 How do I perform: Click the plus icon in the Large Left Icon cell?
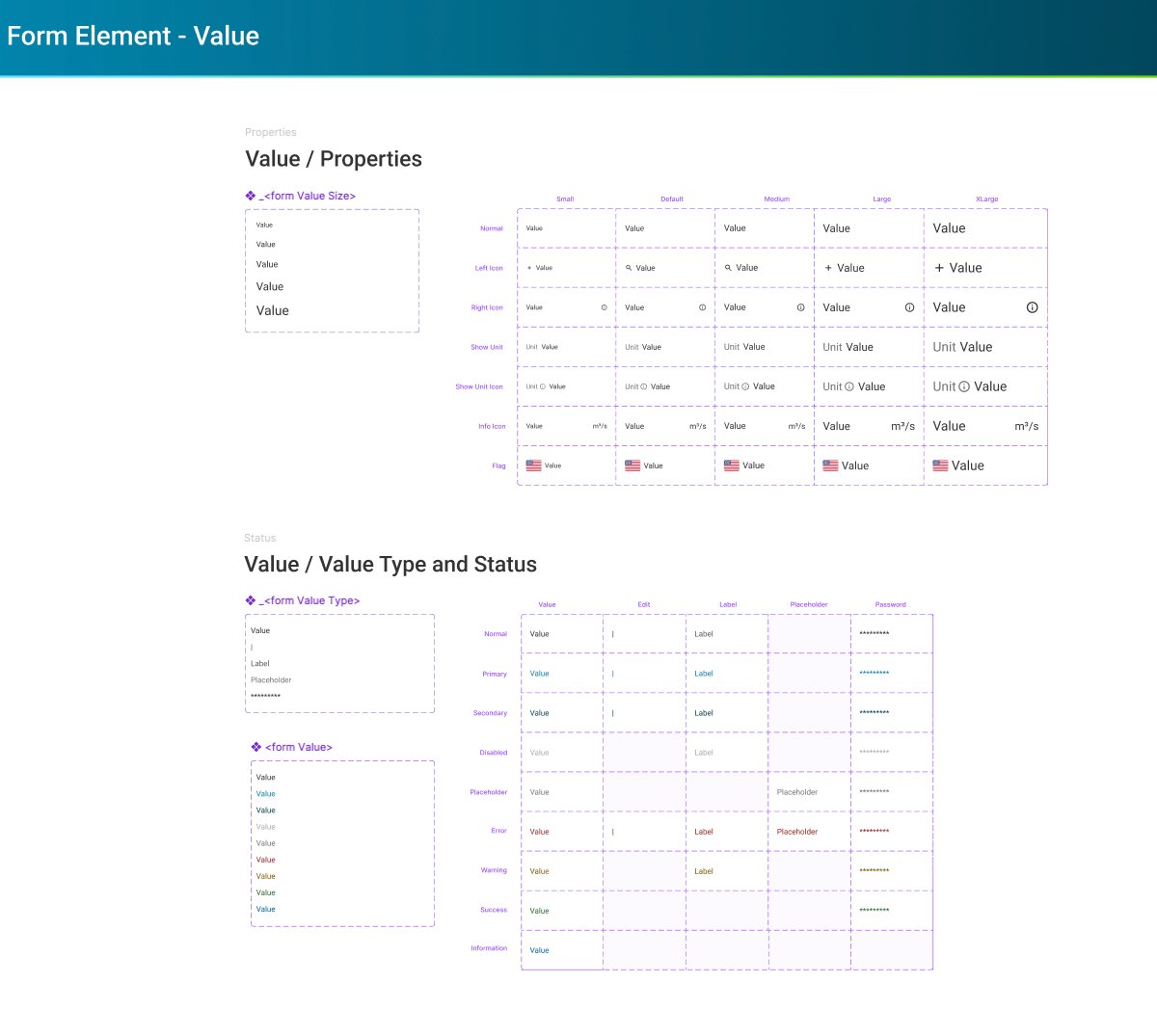830,268
